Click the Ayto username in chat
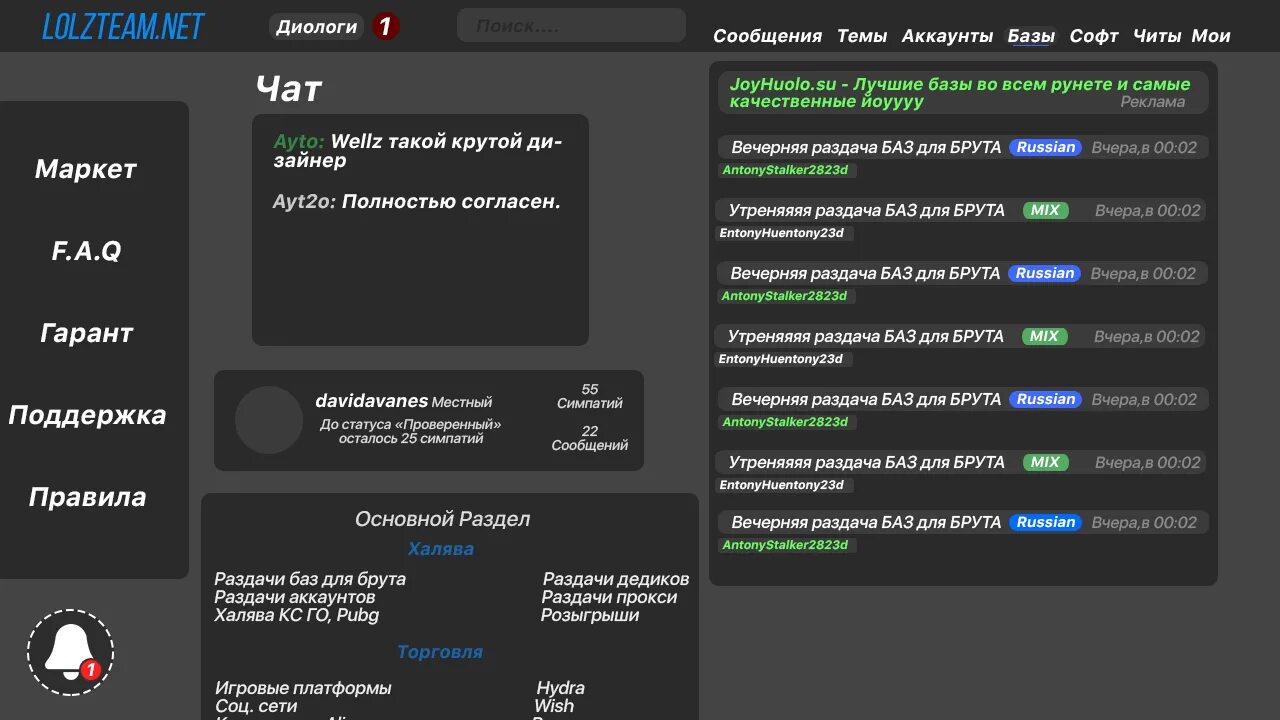 [x=299, y=142]
